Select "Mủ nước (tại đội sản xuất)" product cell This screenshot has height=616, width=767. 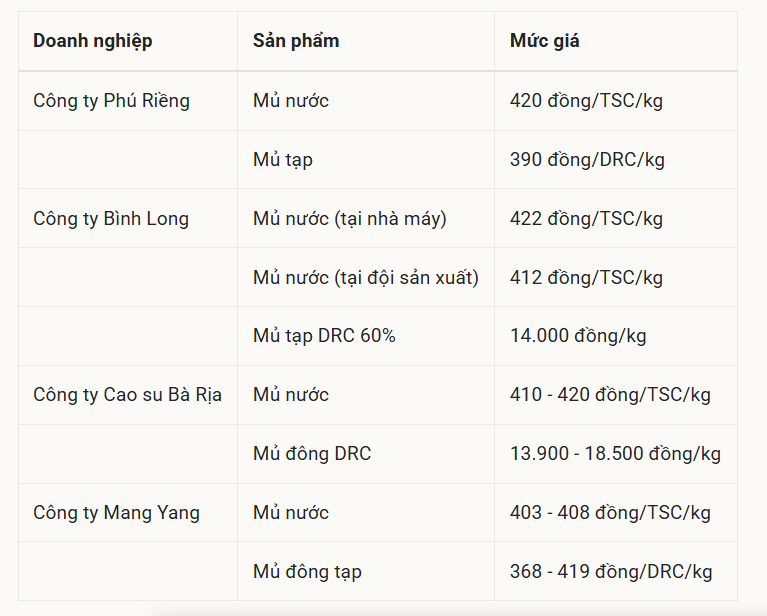tap(366, 278)
